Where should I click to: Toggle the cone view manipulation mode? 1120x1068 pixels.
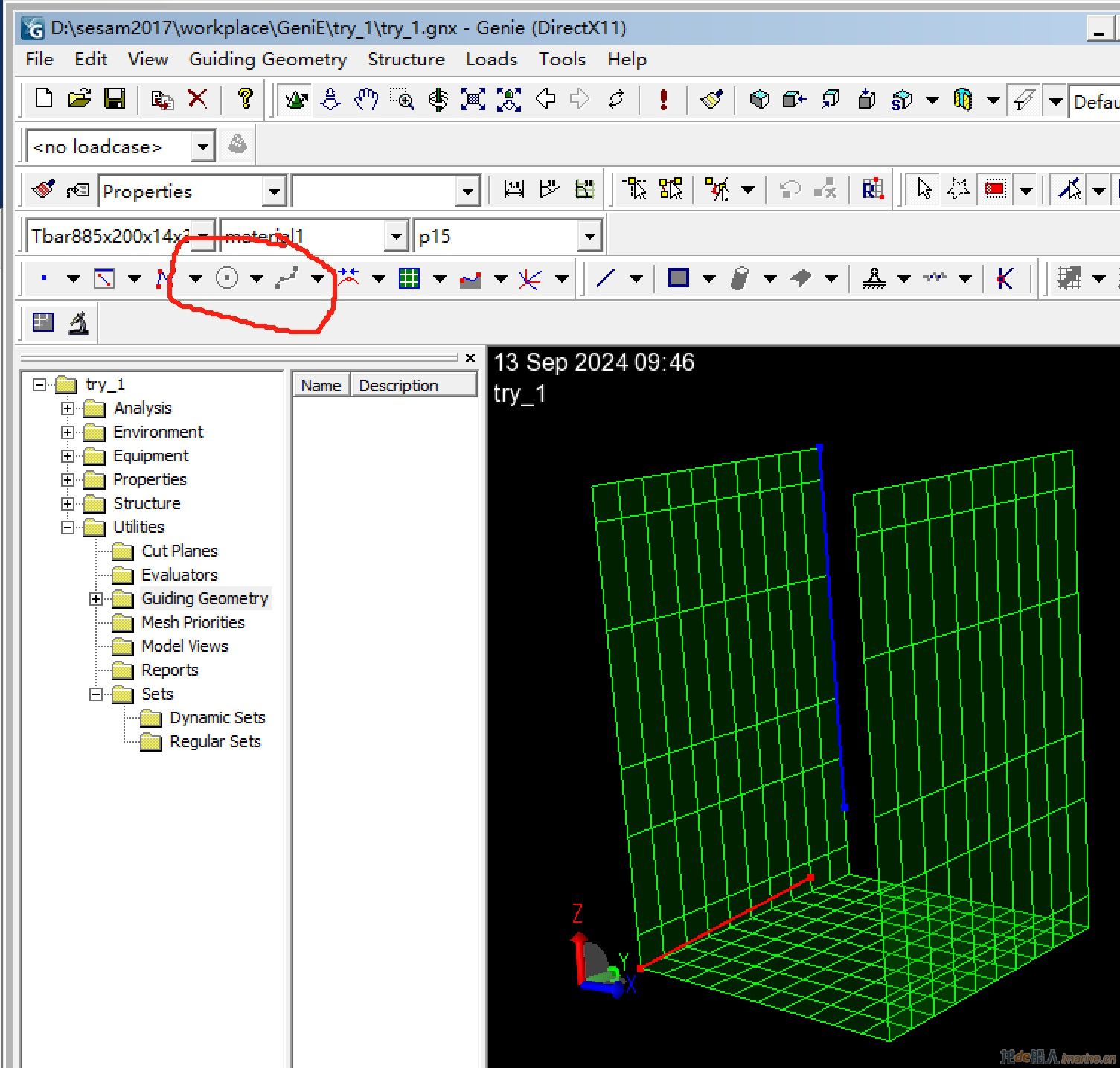pyautogui.click(x=297, y=99)
